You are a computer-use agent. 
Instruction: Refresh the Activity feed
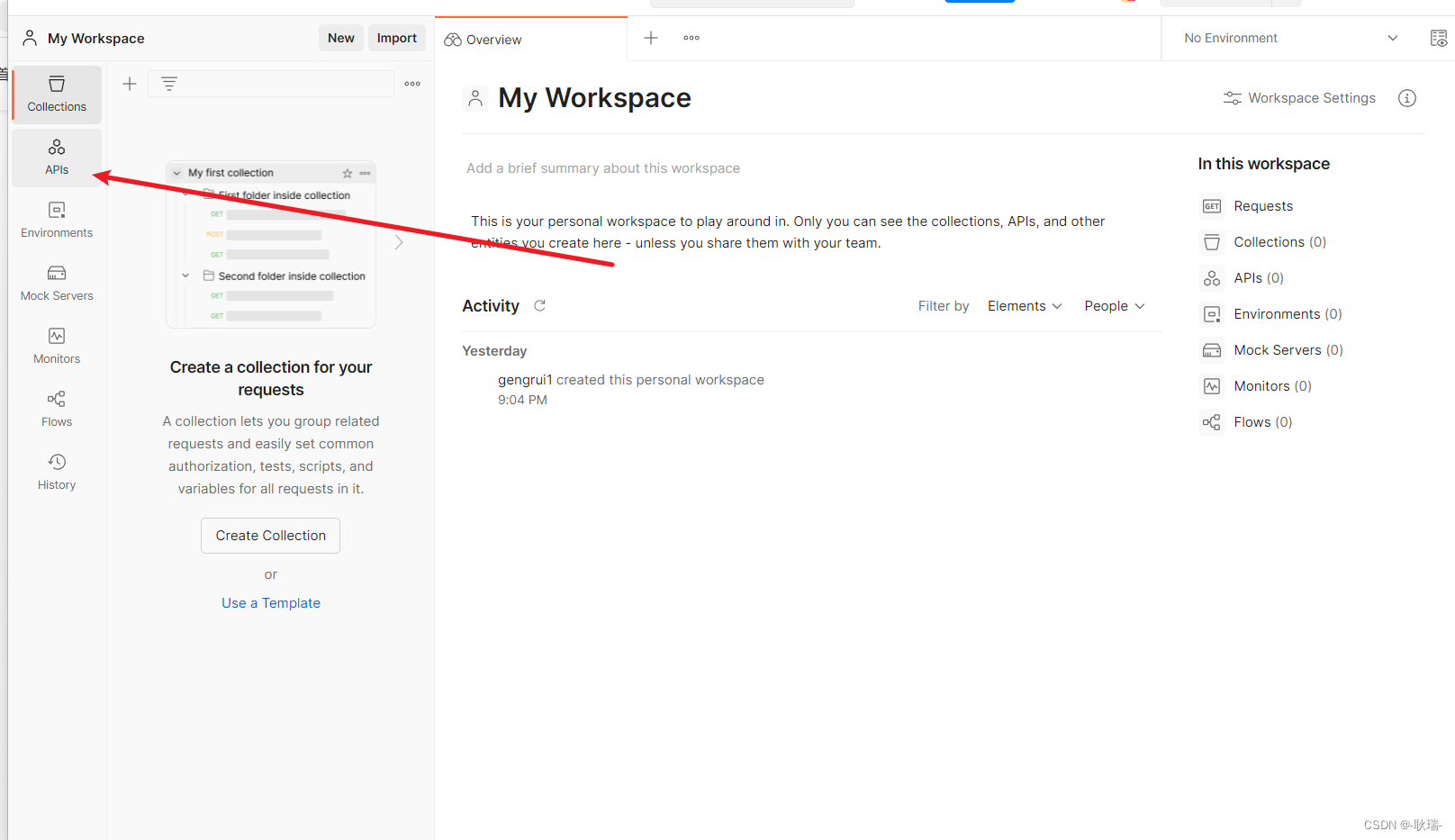[540, 306]
